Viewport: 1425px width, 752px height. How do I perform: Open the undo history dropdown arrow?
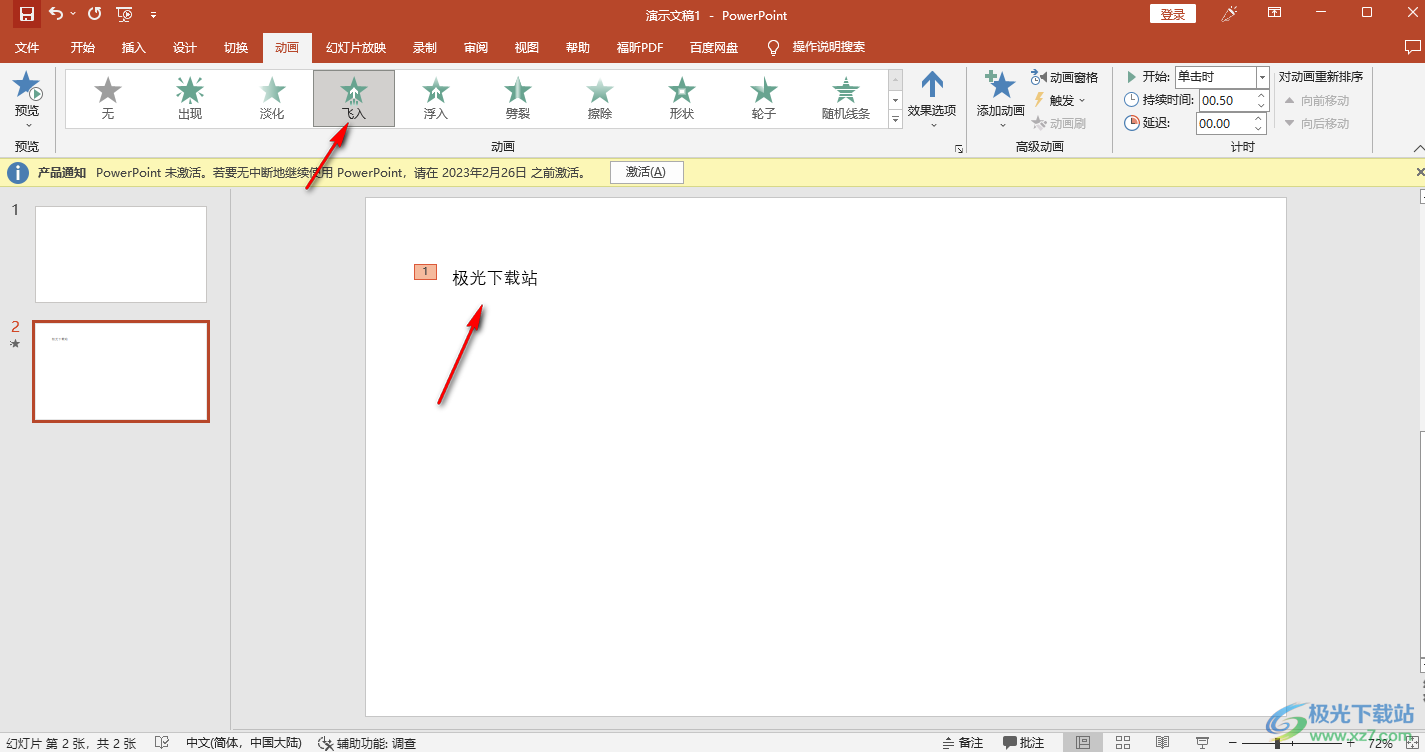pos(73,15)
